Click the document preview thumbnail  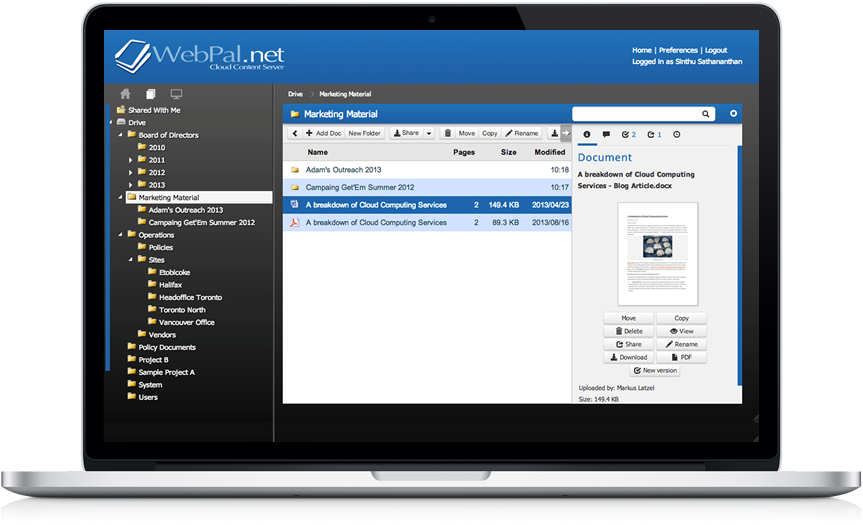coord(657,254)
